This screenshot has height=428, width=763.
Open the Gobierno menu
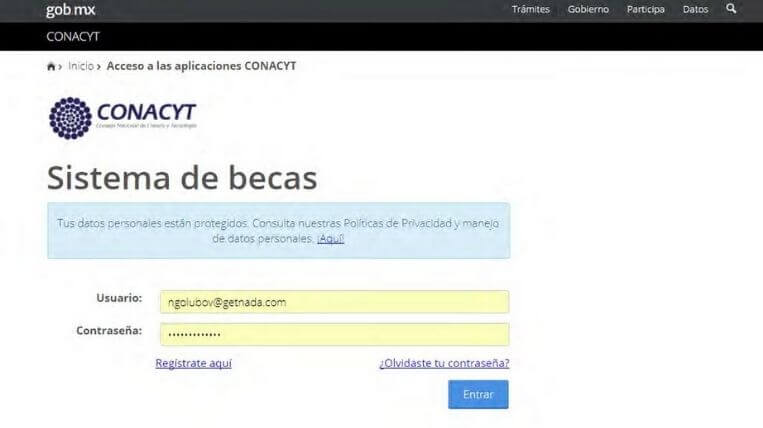(x=588, y=9)
